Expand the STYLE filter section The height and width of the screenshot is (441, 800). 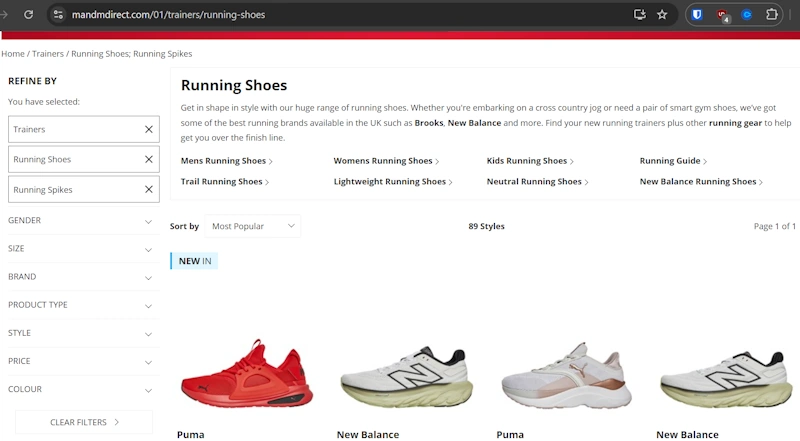(83, 333)
